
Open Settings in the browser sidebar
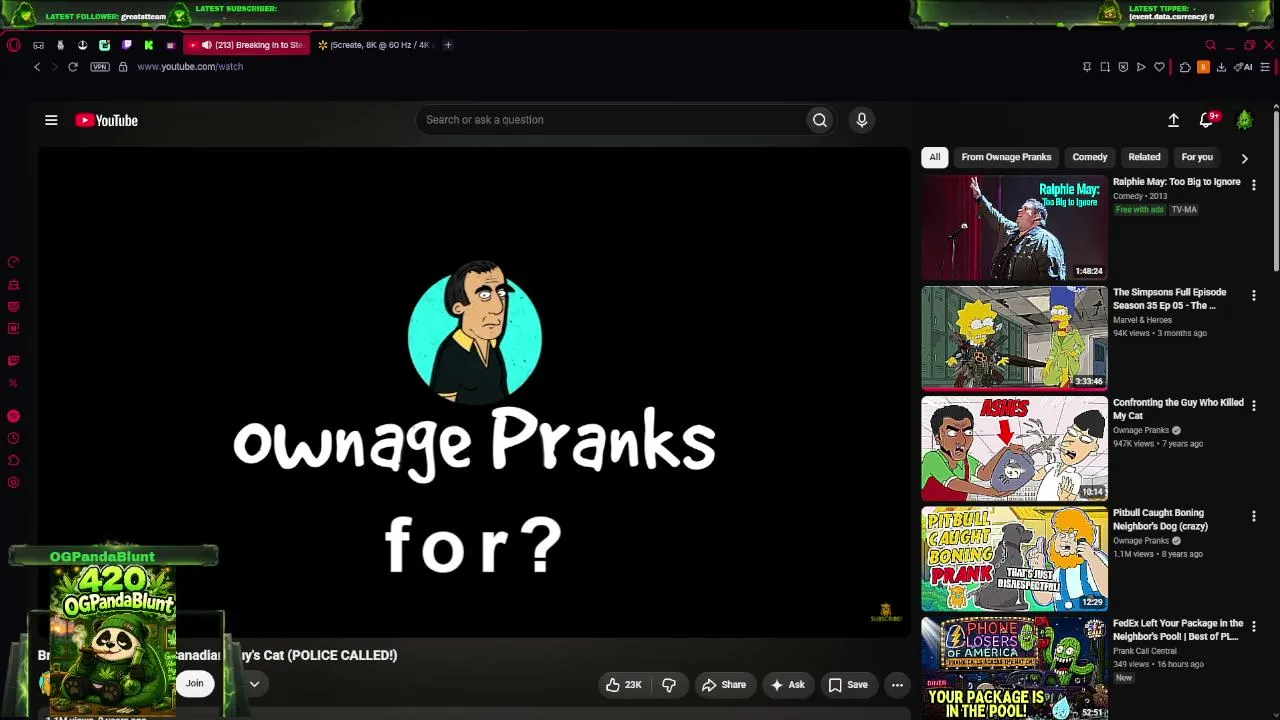point(14,483)
